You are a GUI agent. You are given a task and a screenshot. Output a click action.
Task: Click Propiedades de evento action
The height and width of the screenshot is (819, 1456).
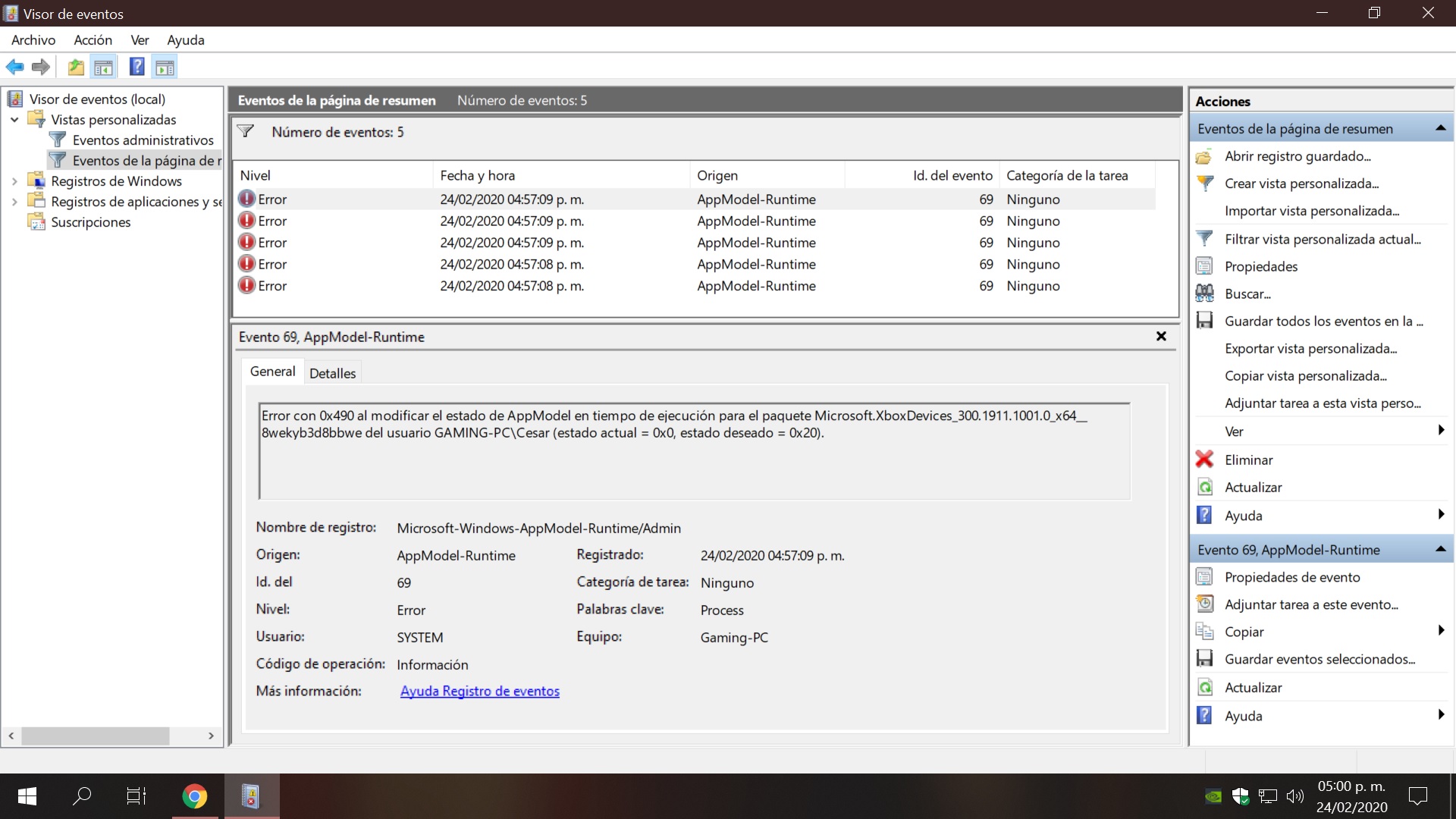1291,577
